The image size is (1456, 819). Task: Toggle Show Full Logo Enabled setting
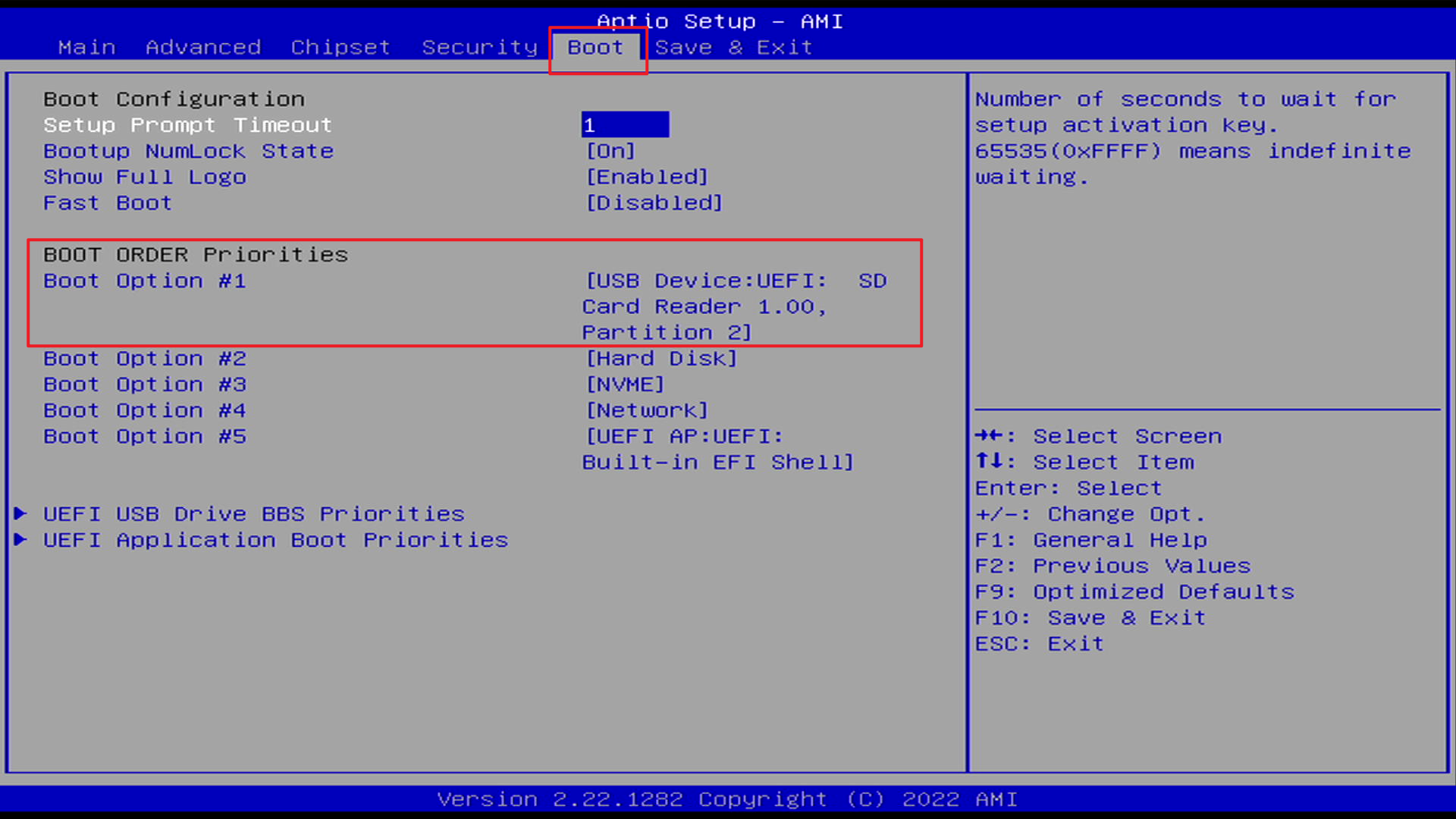click(x=647, y=177)
